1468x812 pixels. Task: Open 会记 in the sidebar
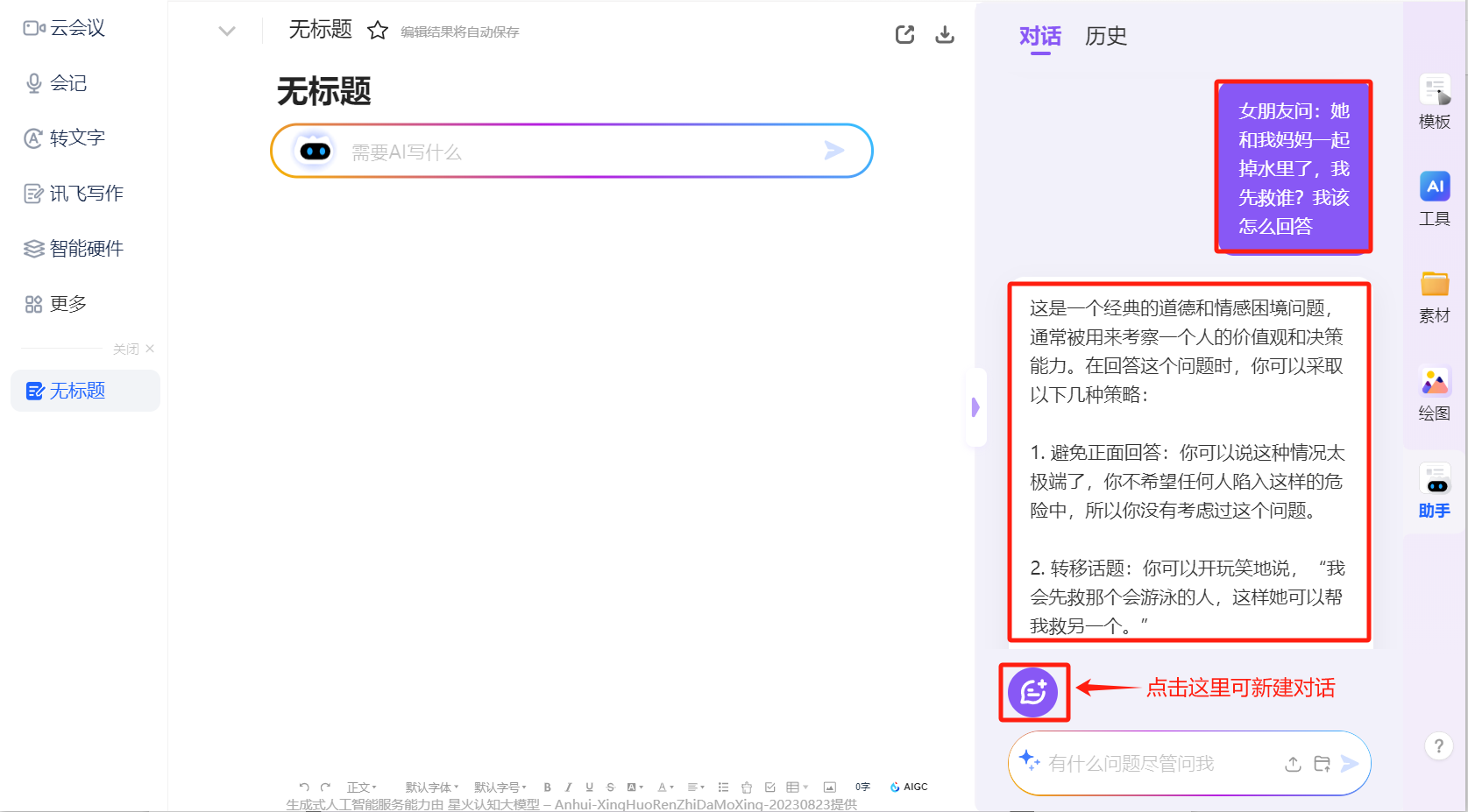[x=56, y=83]
